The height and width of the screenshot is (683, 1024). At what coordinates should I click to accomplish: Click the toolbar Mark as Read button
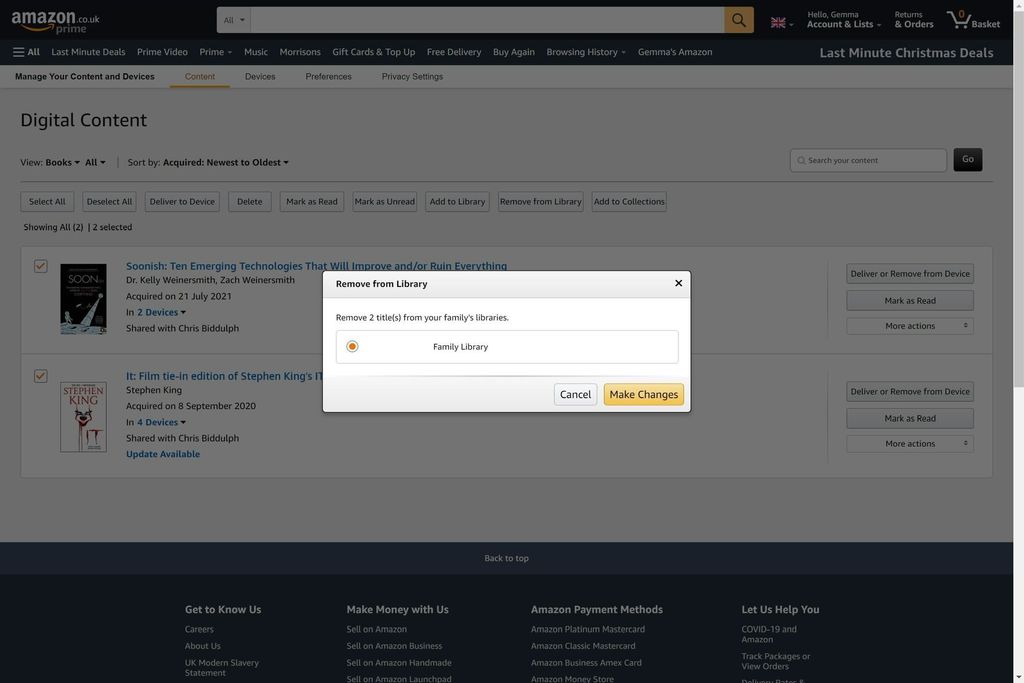[x=312, y=201]
